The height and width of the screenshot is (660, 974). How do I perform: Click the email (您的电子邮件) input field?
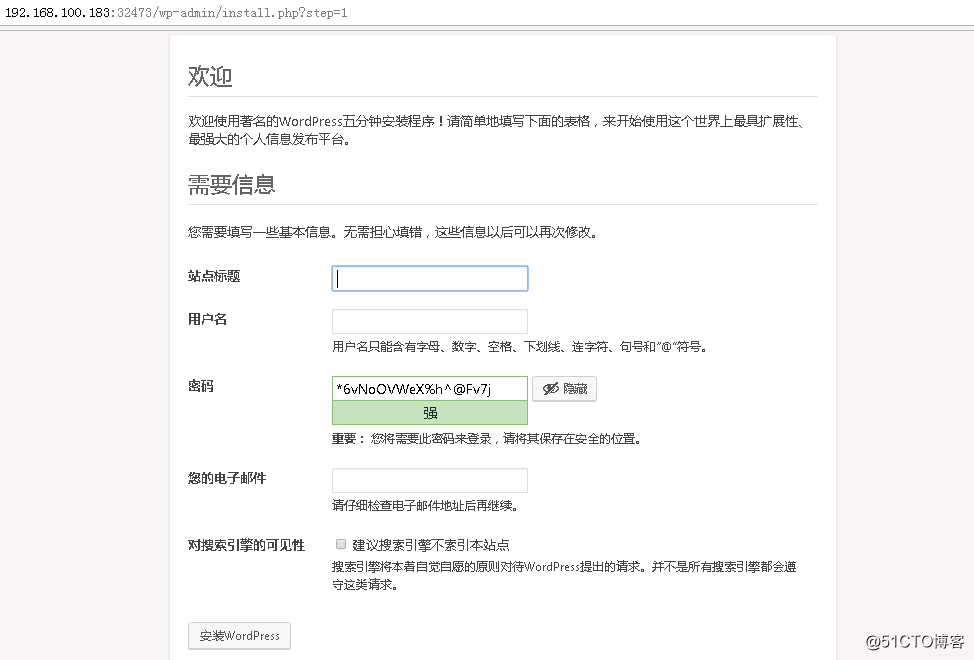click(430, 481)
